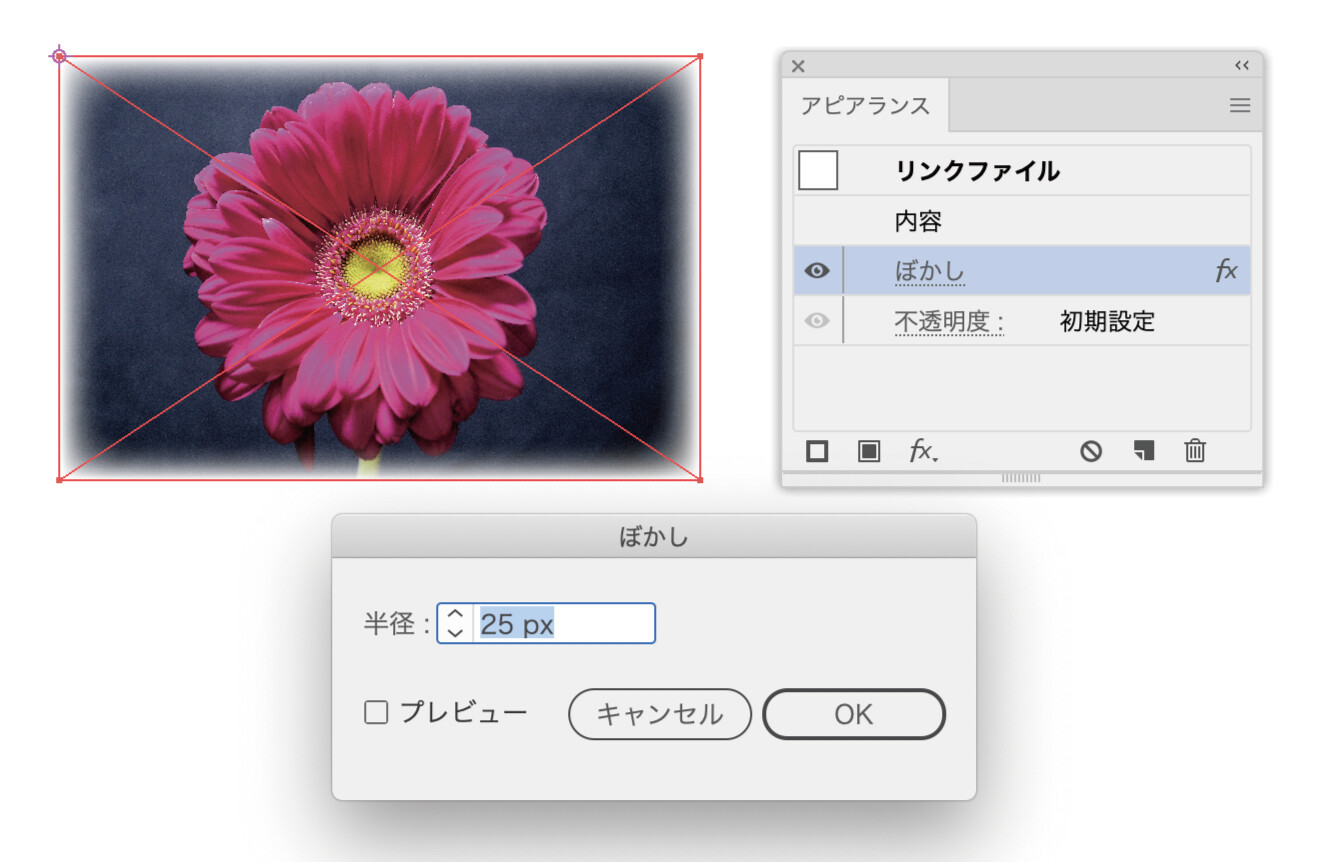Screen dimensions: 1322x862
Task: Enable the プレビュー checkbox
Action: tap(376, 713)
